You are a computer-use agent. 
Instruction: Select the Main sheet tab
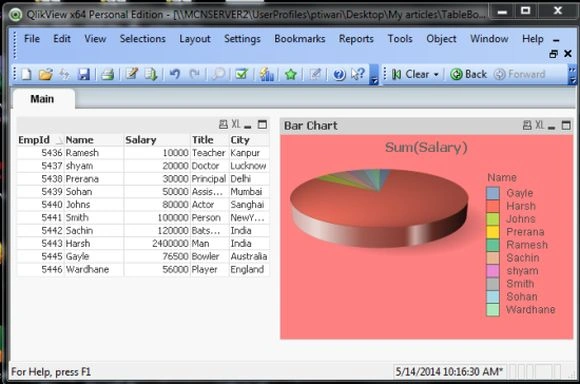click(42, 99)
